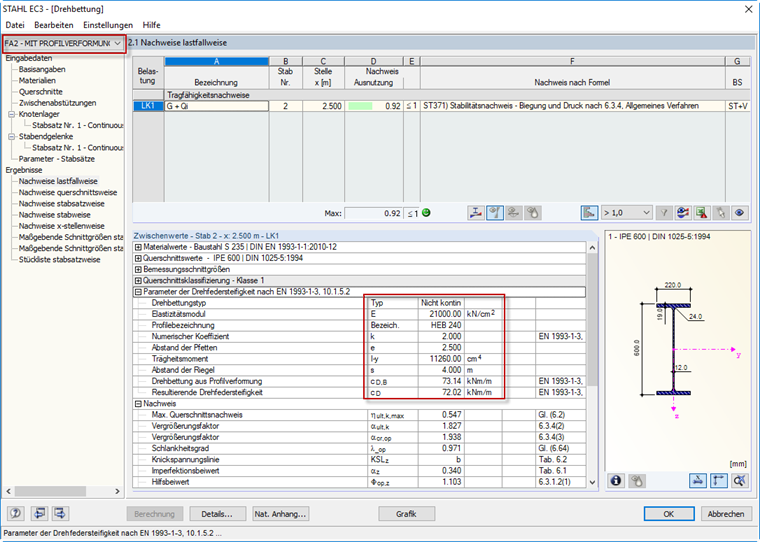The image size is (760, 542).
Task: Open the help icon at bottom left
Action: point(16,513)
